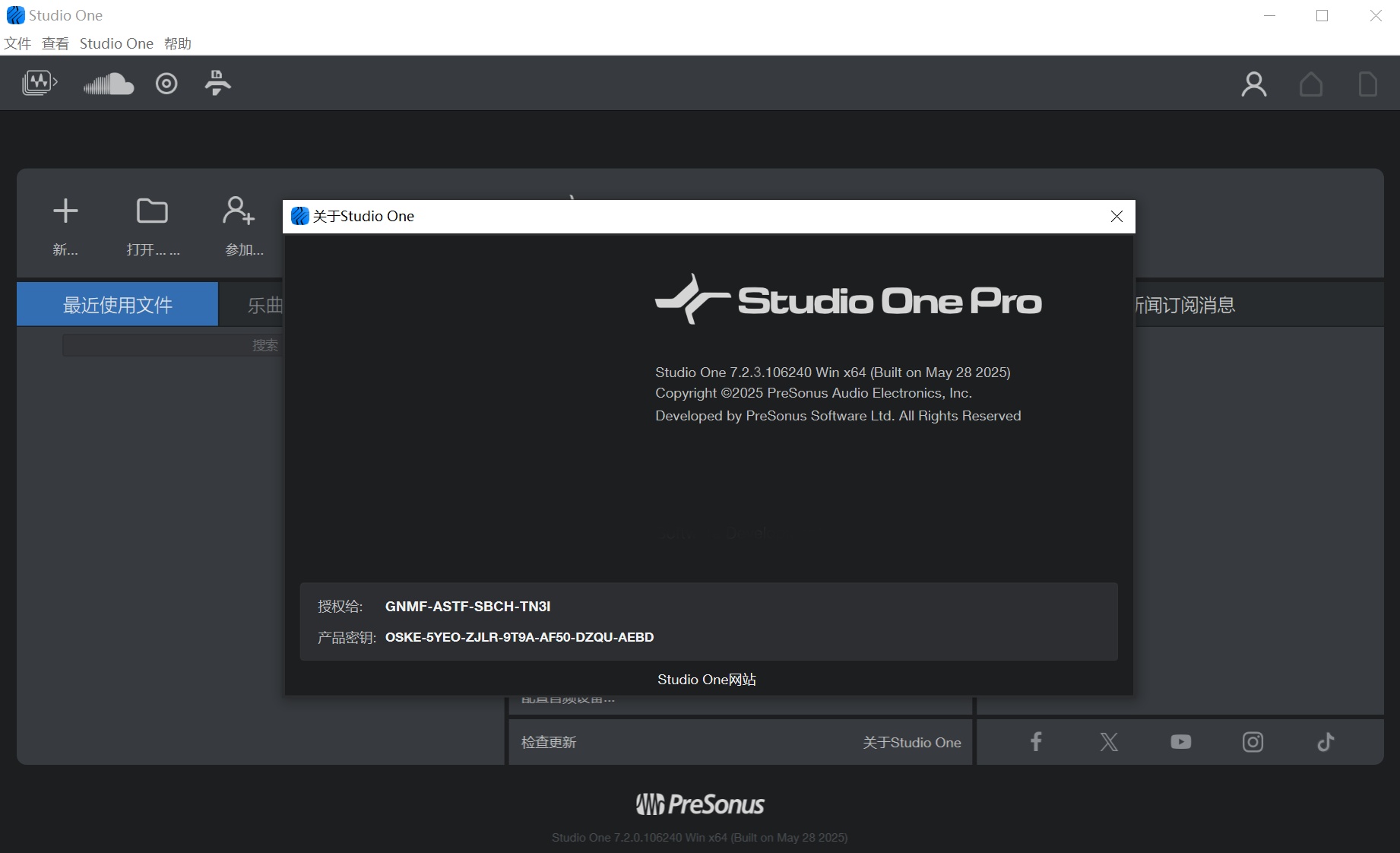Create new item with plus icon
The height and width of the screenshot is (853, 1400).
(x=65, y=211)
